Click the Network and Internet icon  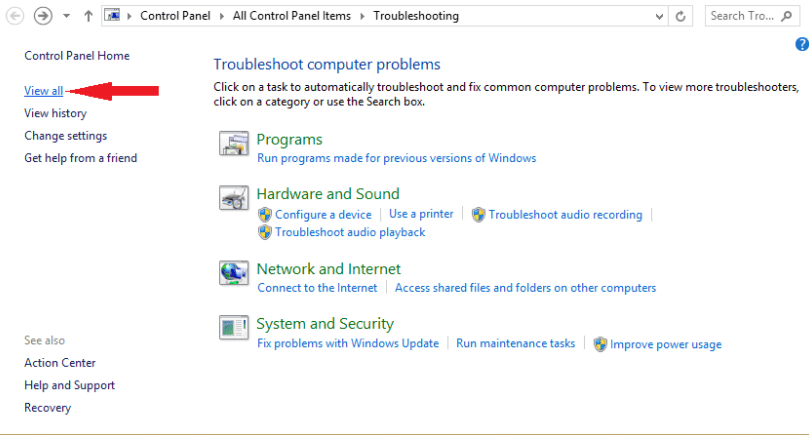(233, 273)
